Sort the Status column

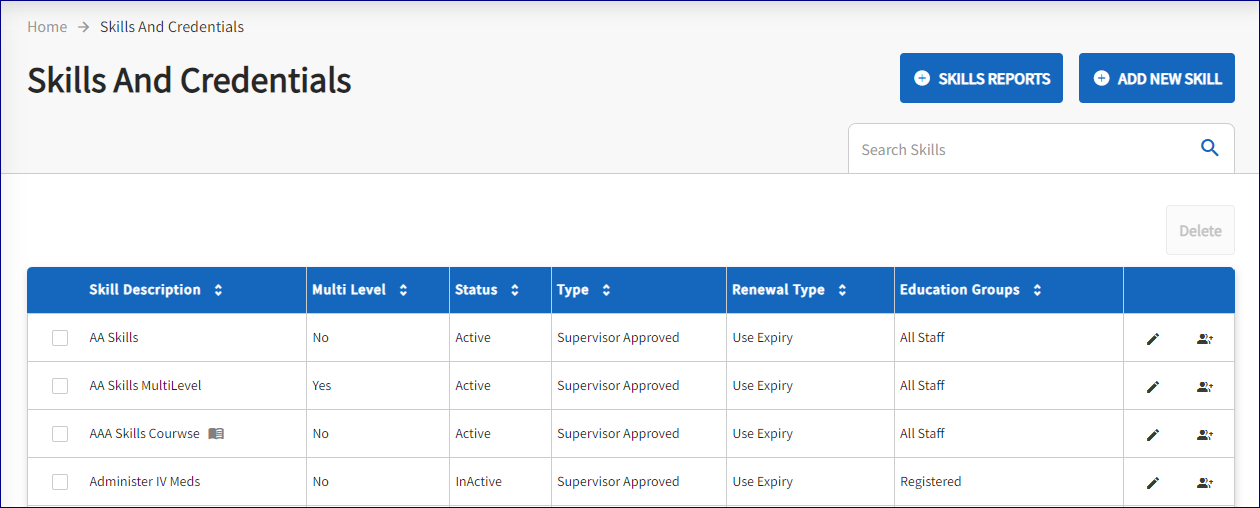(x=514, y=290)
